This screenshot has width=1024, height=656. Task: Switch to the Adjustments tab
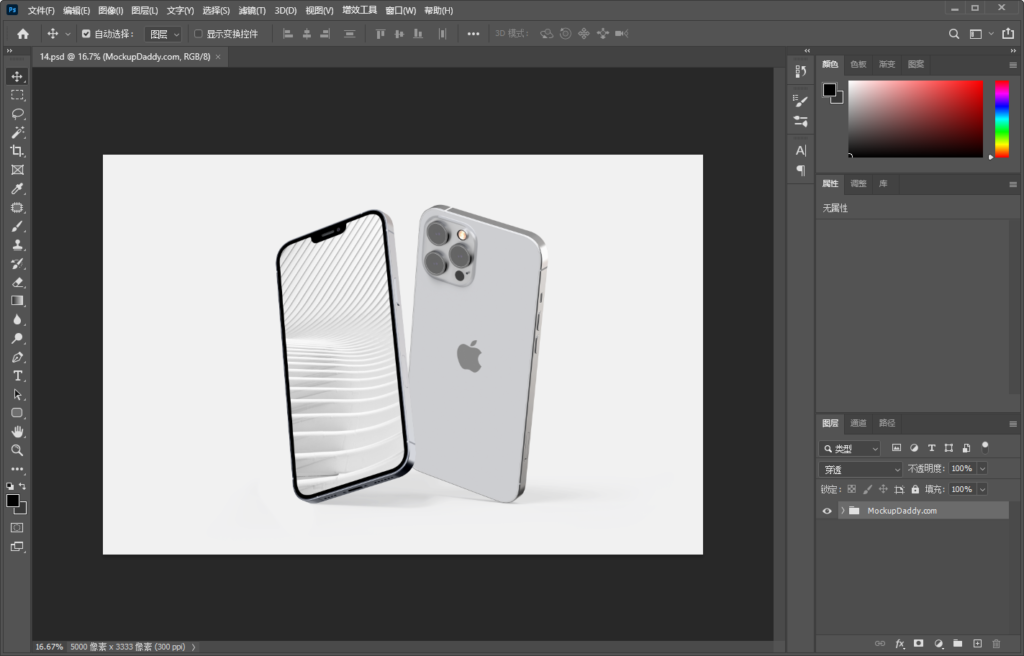[858, 184]
